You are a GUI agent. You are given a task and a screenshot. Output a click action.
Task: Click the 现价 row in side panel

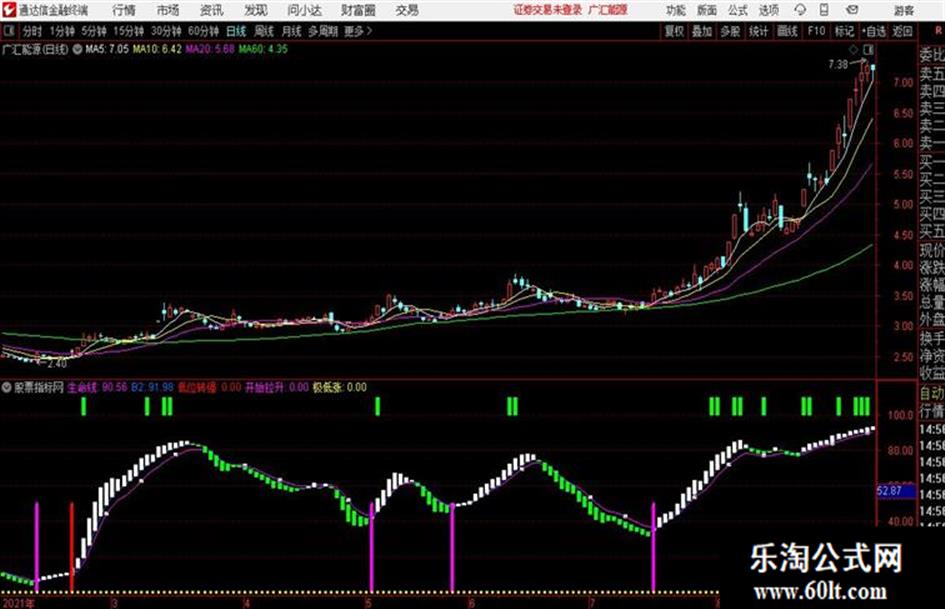click(x=932, y=251)
